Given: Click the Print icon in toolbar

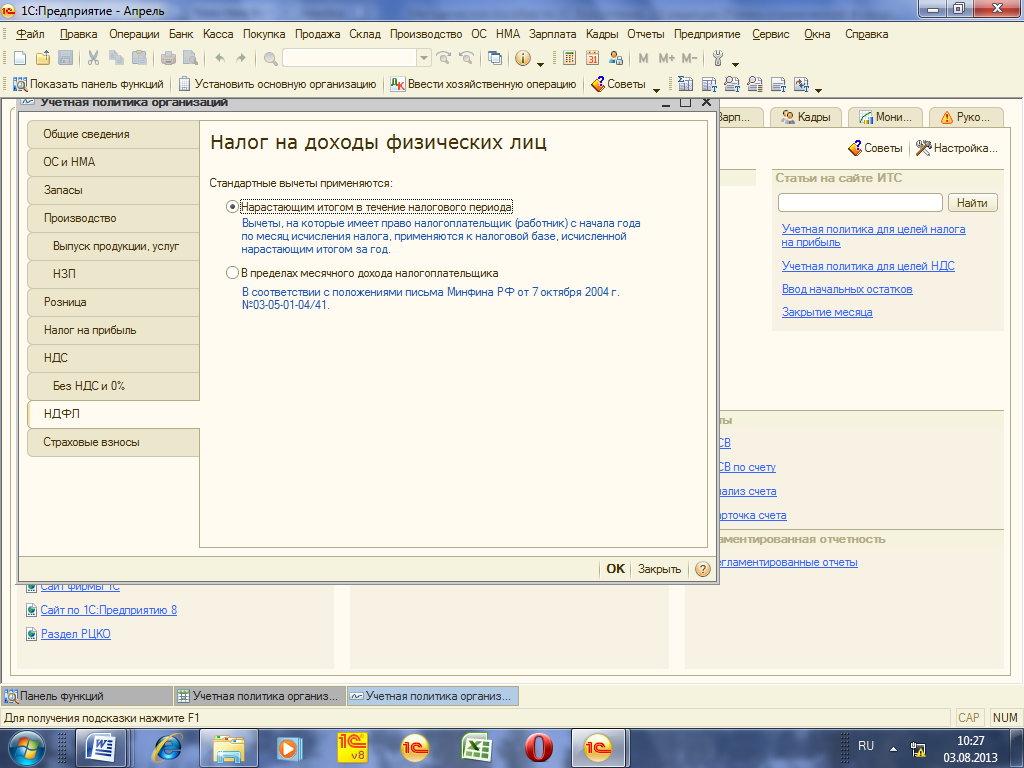Looking at the screenshot, I should point(168,58).
